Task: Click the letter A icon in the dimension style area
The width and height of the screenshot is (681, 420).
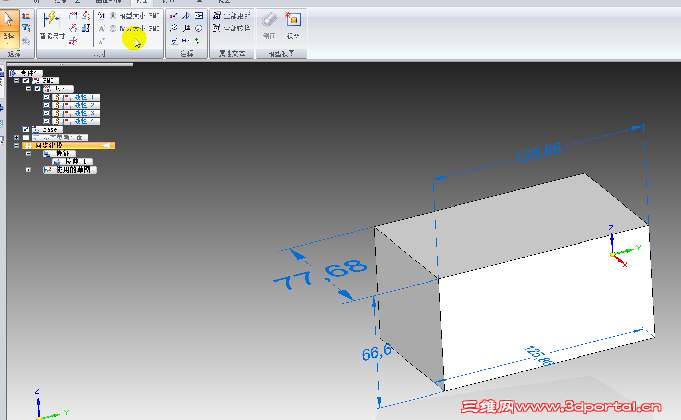Action: click(101, 29)
